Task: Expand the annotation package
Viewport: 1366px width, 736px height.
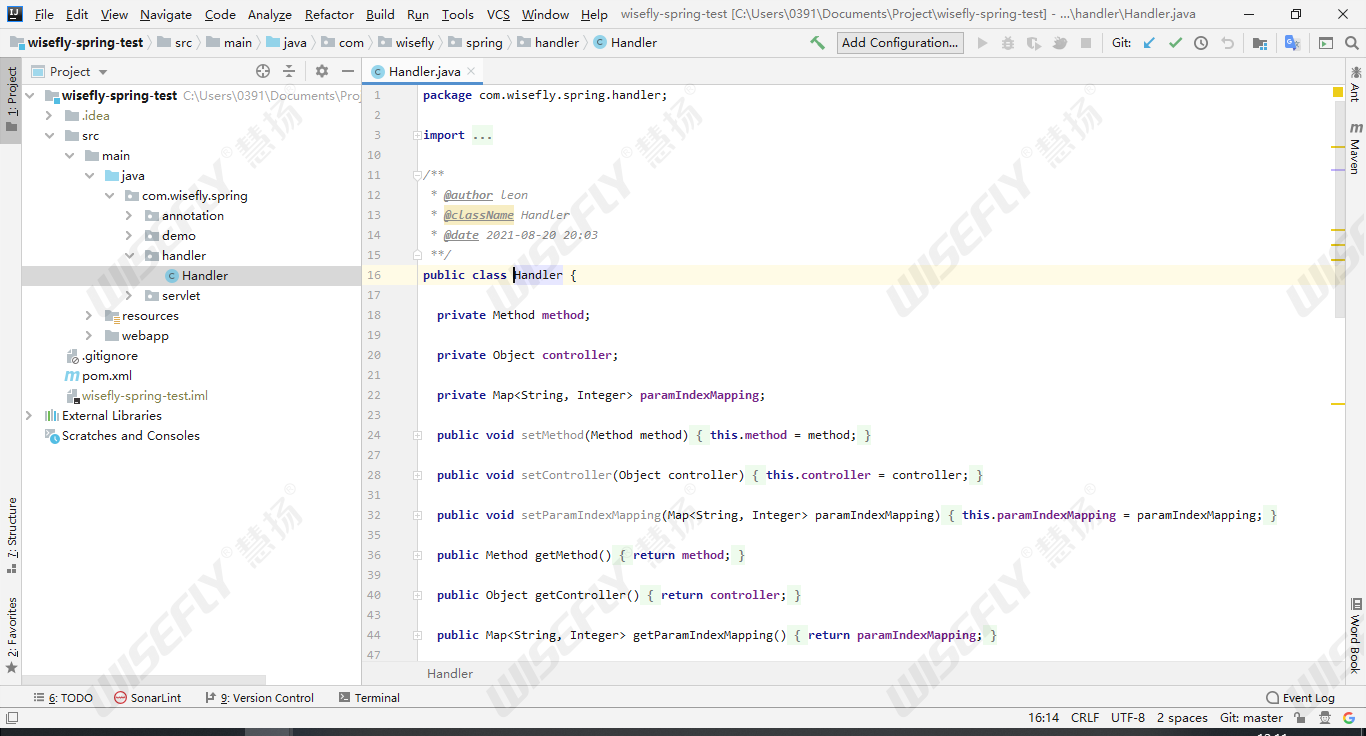Action: (129, 216)
